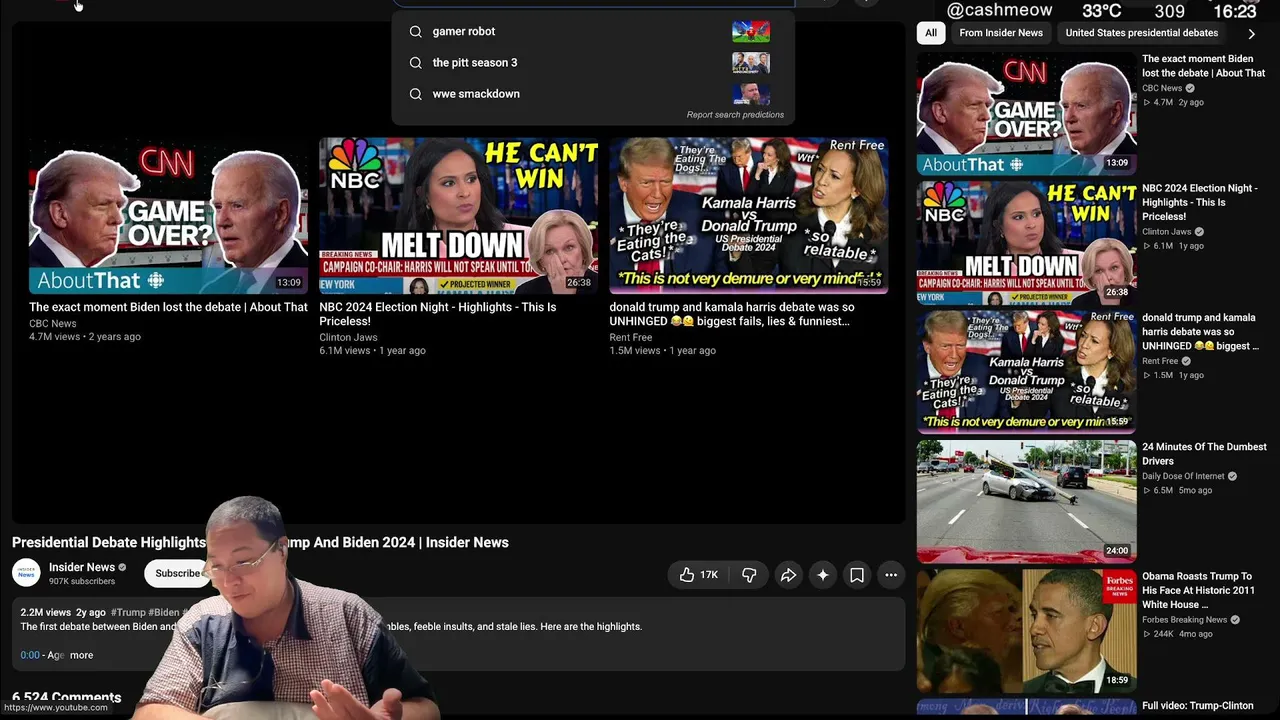Play sidebar thumbnail of Obama roasting Trump
The width and height of the screenshot is (1280, 720).
1026,631
